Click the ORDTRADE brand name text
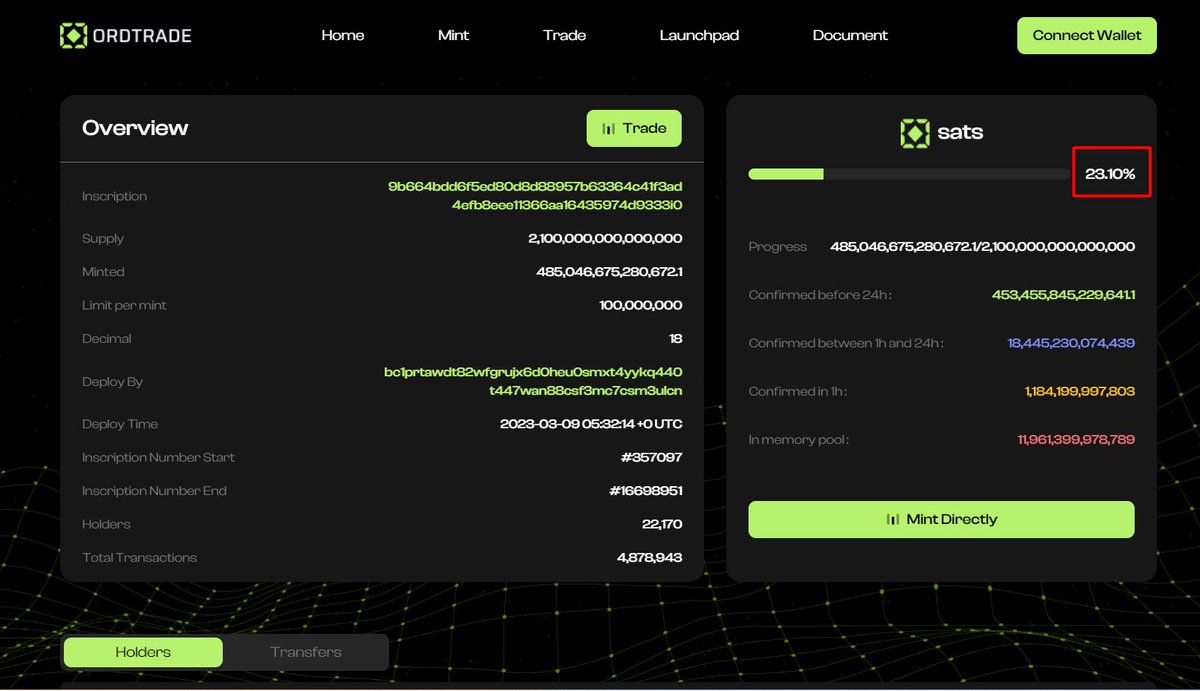The image size is (1200, 691). (144, 36)
